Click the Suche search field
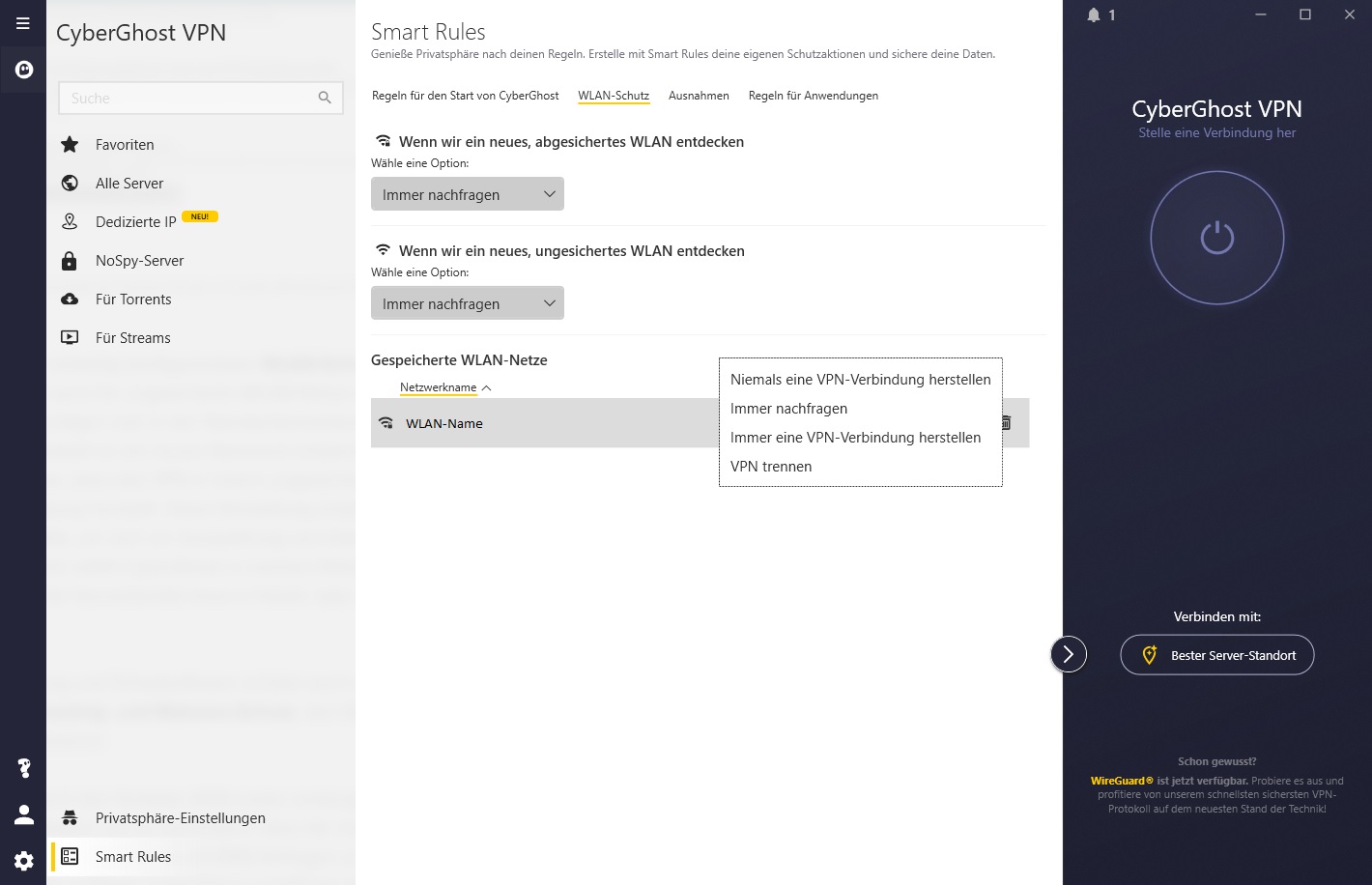 pyautogui.click(x=201, y=98)
